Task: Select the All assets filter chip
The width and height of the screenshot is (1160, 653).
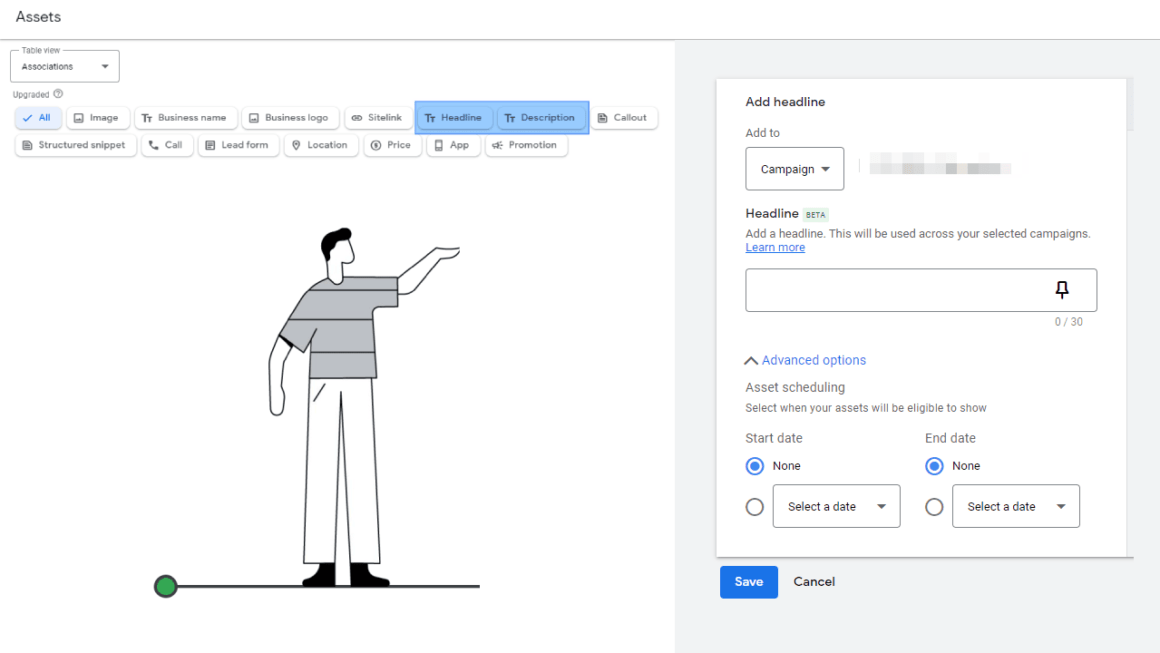Action: pyautogui.click(x=38, y=118)
